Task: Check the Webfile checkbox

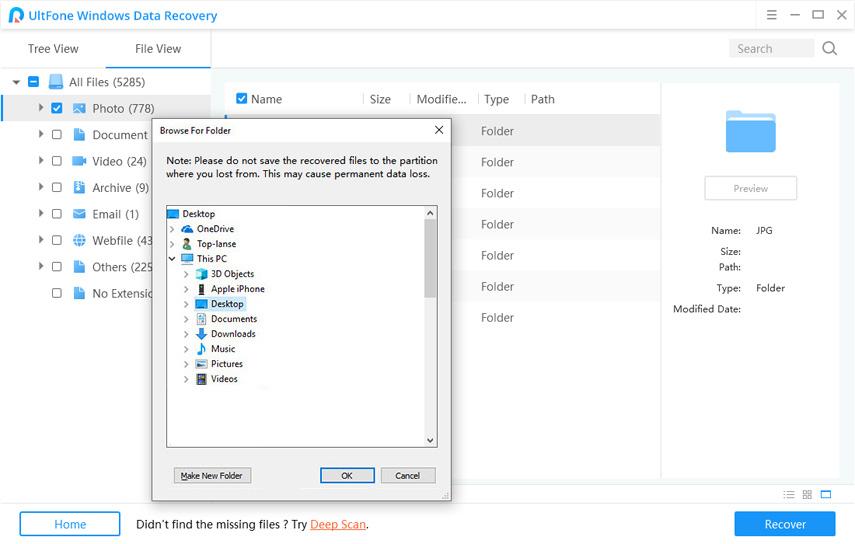Action: pyautogui.click(x=56, y=240)
